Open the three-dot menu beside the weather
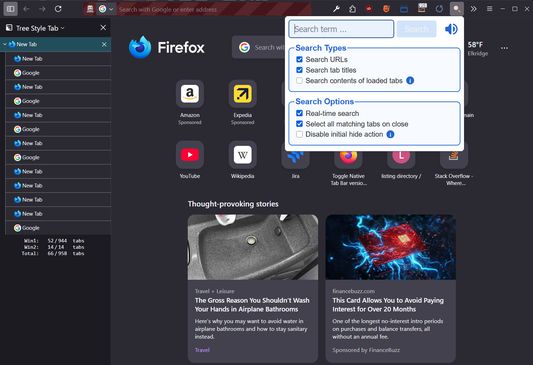This screenshot has width=533, height=365. click(504, 48)
